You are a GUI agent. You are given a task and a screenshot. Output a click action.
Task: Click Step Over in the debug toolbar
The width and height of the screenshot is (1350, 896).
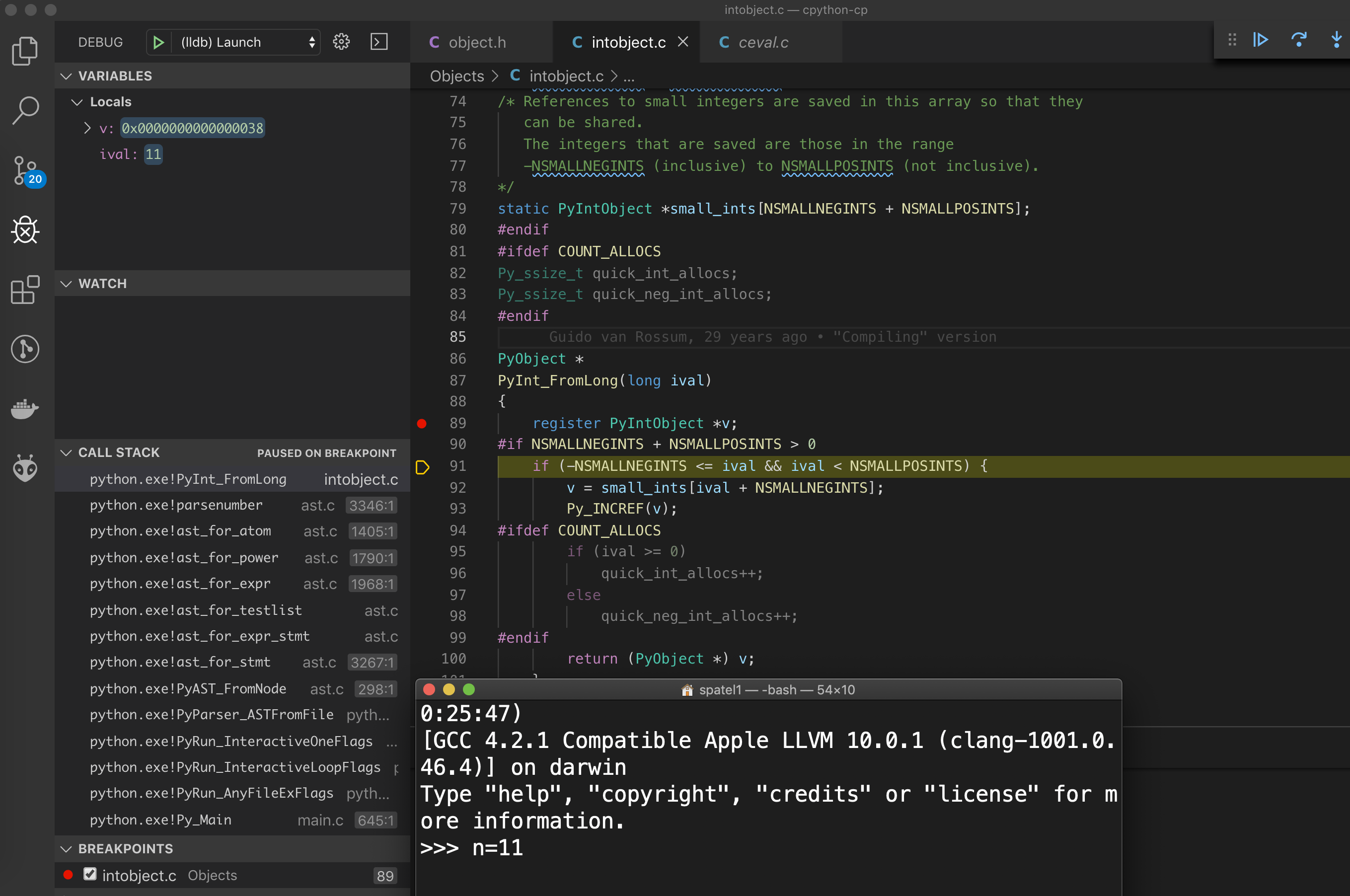click(1298, 39)
